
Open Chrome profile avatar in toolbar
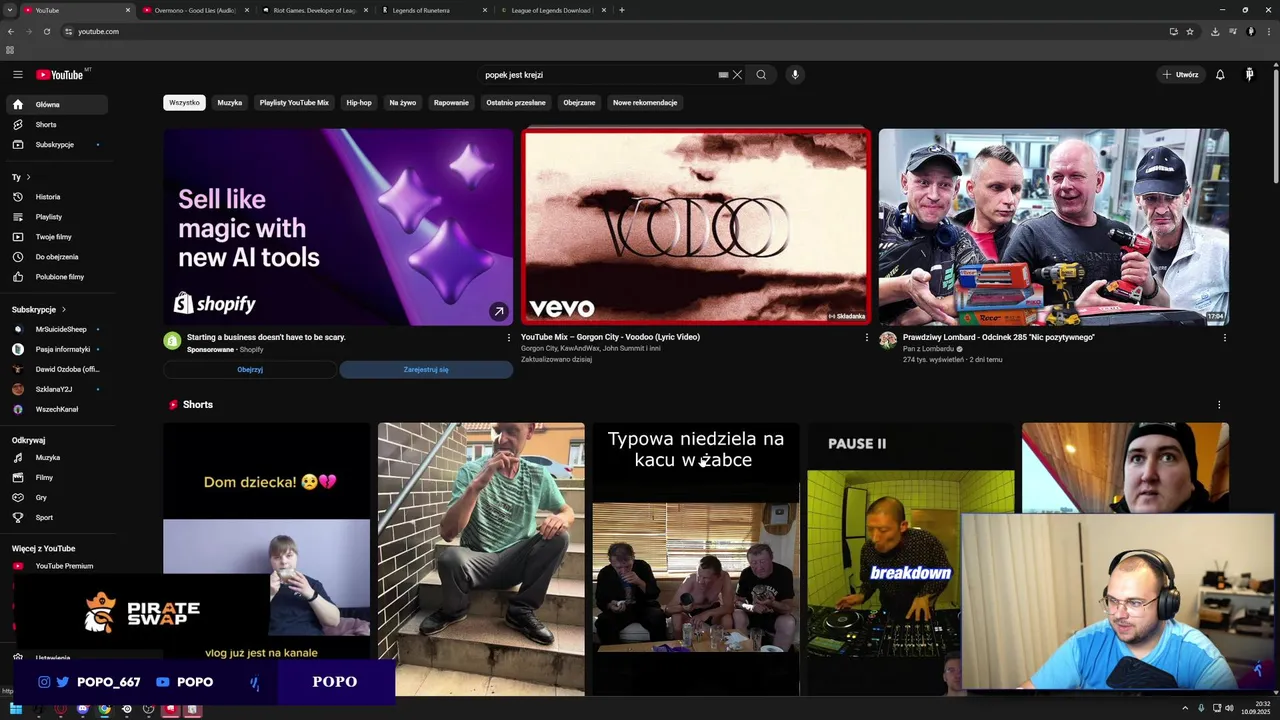(1251, 31)
